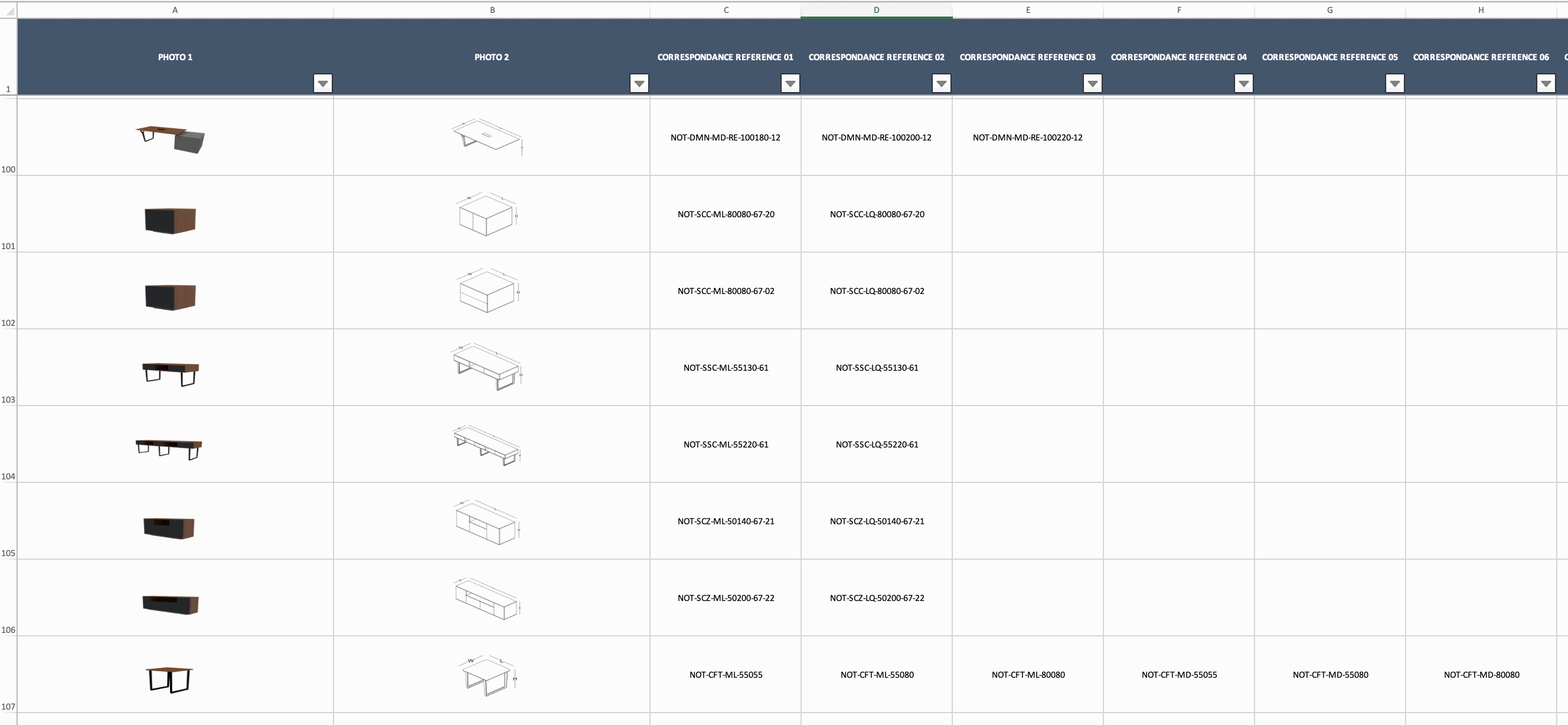This screenshot has height=725, width=1568.
Task: Open PHOTO 2 column filter dropdown
Action: [639, 83]
